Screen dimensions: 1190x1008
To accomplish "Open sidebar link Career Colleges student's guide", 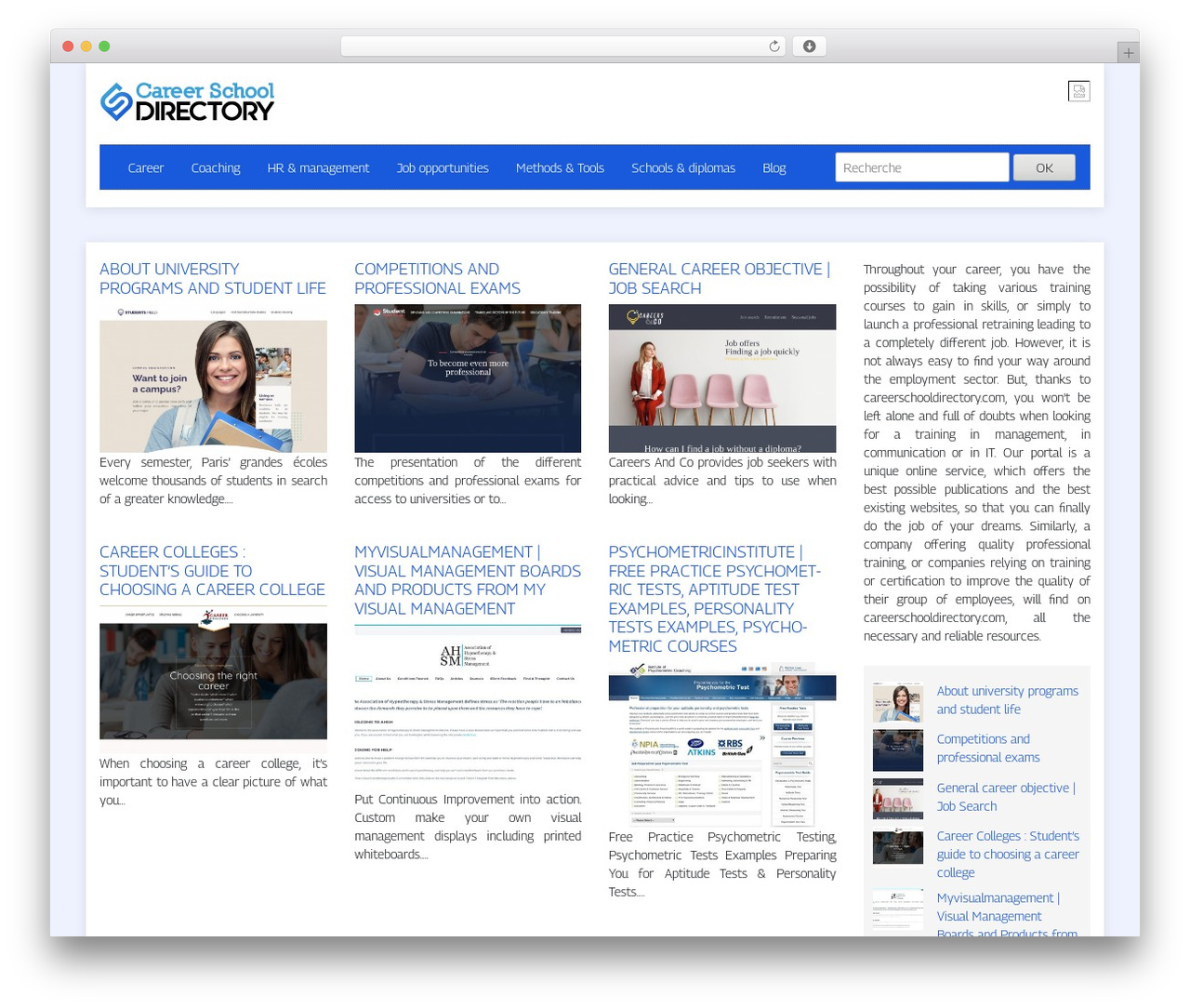I will click(x=1008, y=855).
